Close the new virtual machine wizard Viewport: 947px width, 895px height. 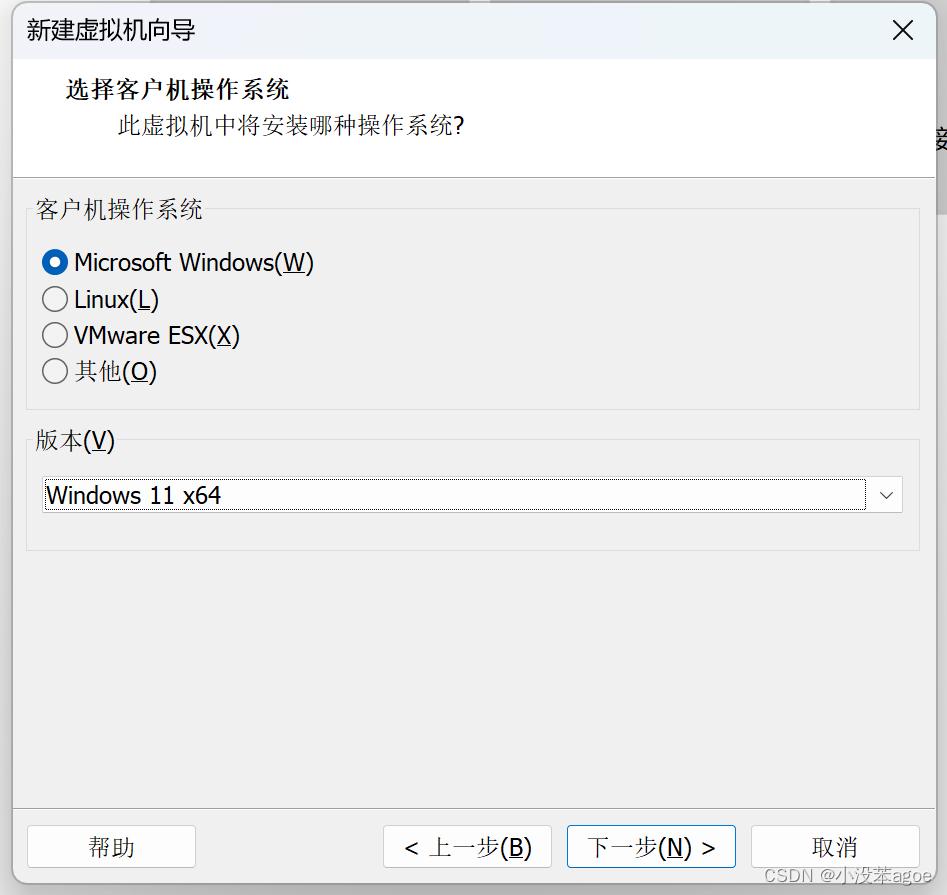click(x=902, y=30)
